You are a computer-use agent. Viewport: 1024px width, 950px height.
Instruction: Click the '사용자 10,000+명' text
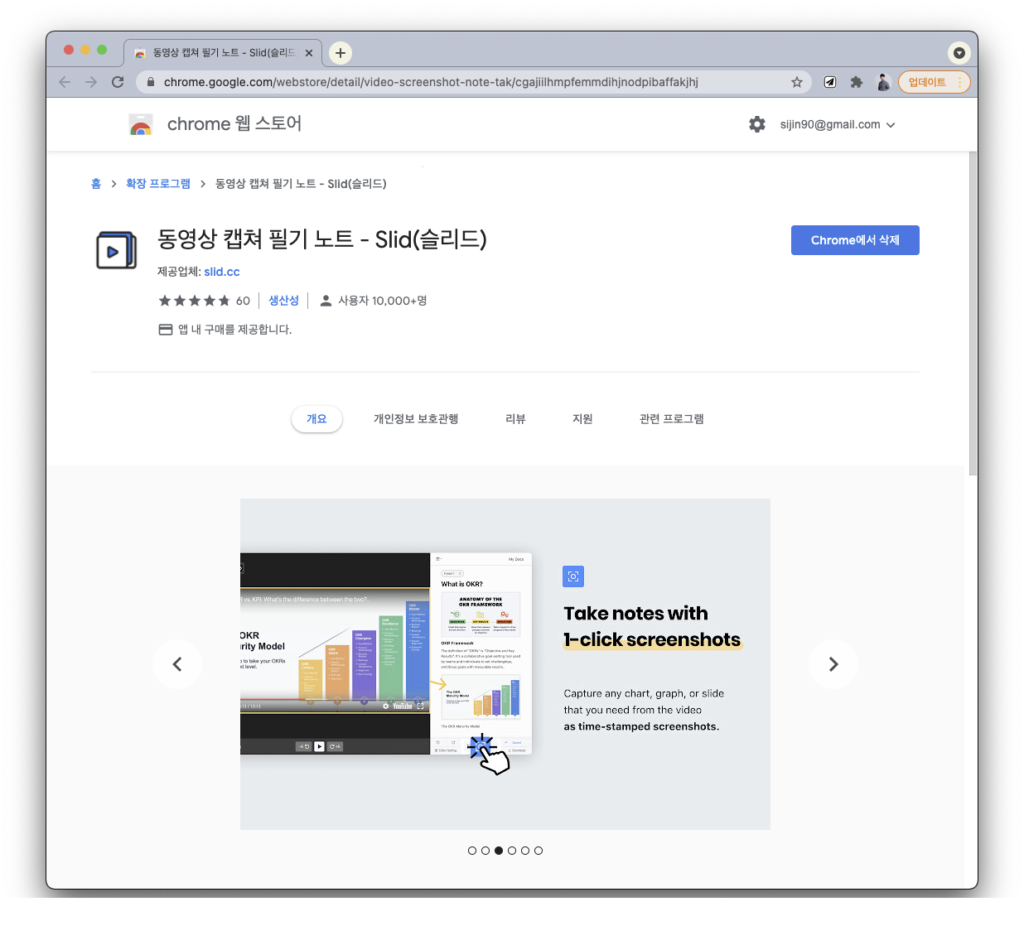382,301
